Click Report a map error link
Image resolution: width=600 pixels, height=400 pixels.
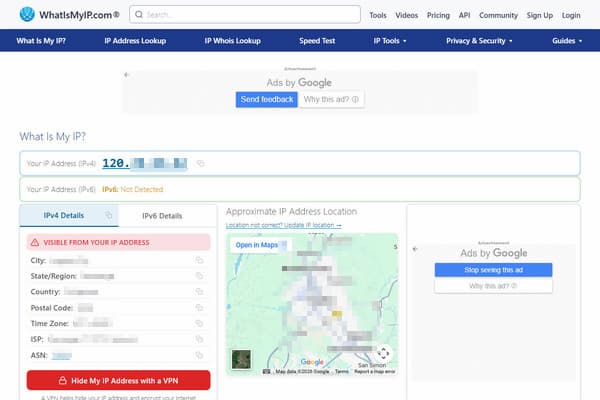click(375, 371)
